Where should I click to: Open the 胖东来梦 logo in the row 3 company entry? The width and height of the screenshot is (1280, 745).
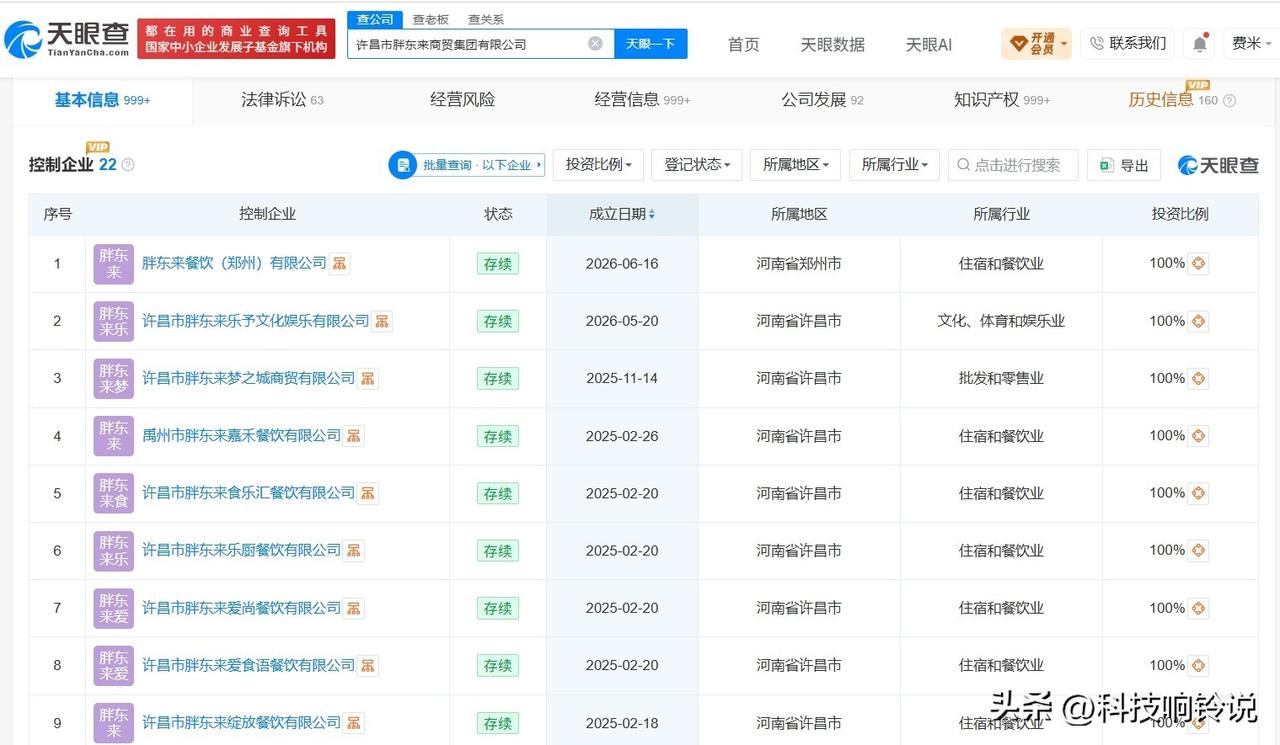(x=113, y=379)
